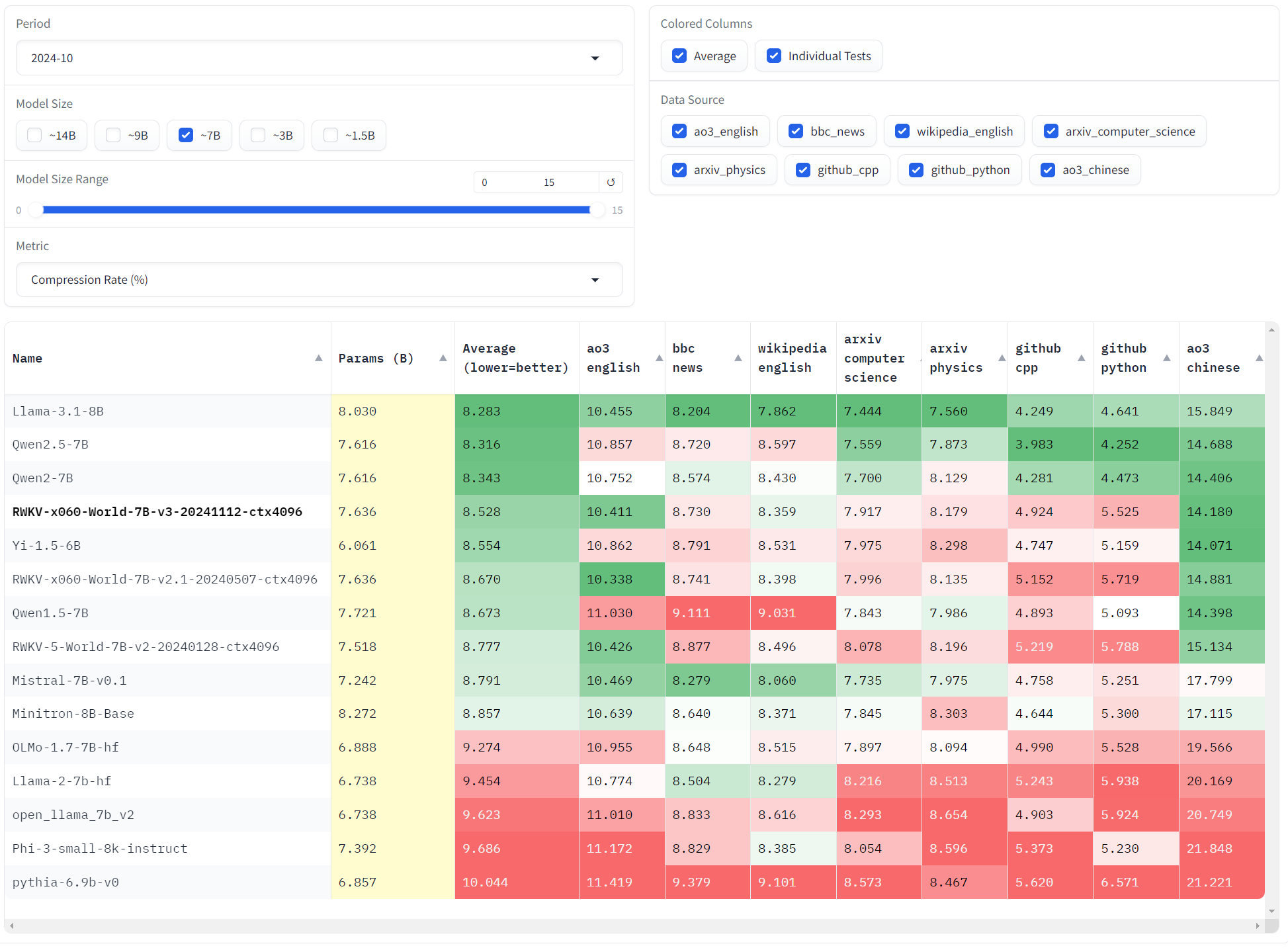Sort table by bbc news arrow
The image size is (1288, 948).
tap(738, 359)
